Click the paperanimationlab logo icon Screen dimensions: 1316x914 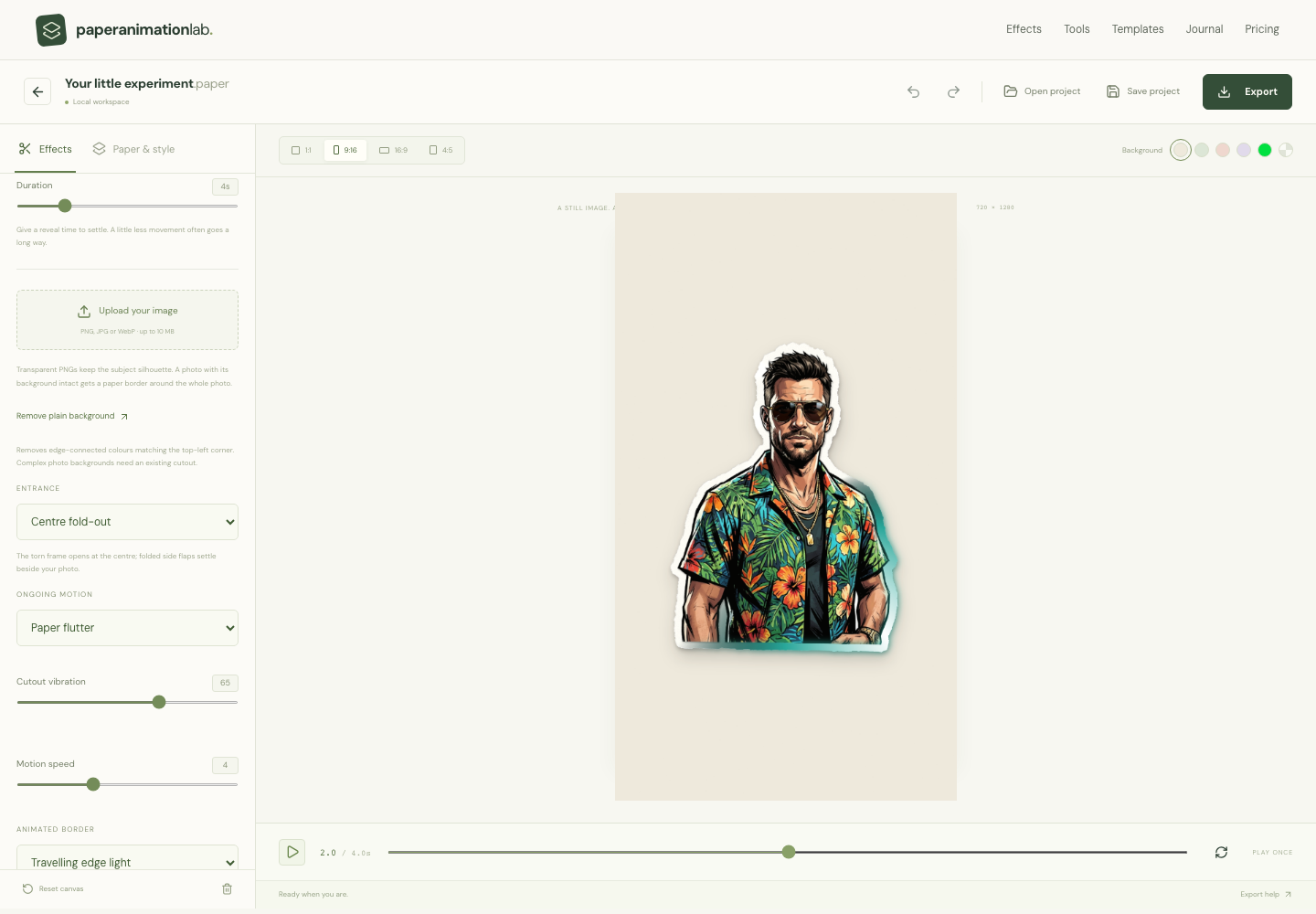click(51, 30)
